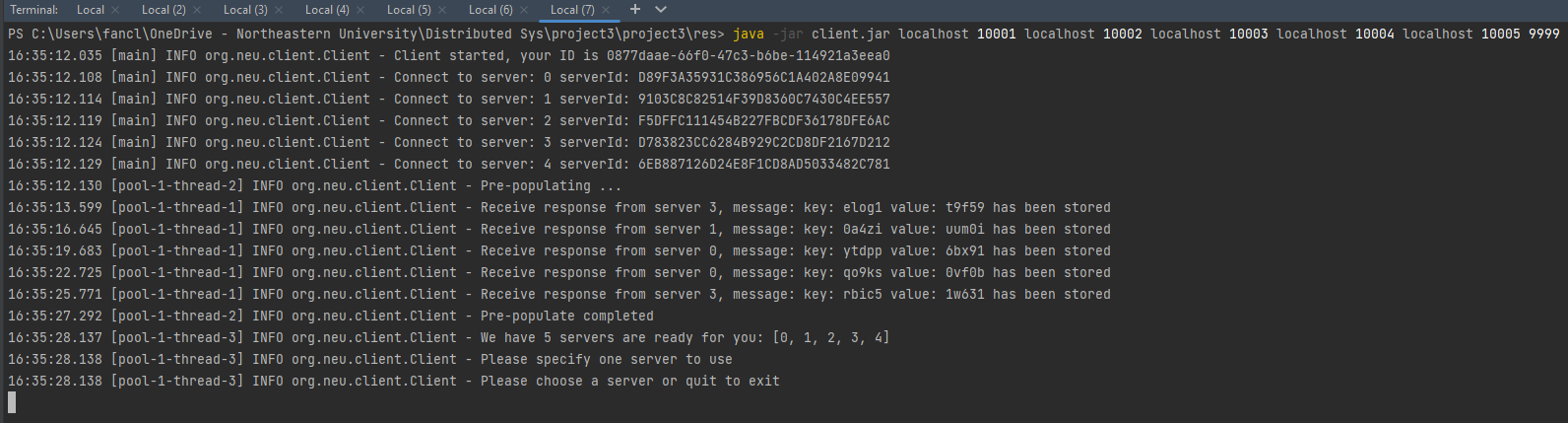This screenshot has width=1568, height=423.
Task: Click the log line with key ytdpp
Action: (x=559, y=250)
